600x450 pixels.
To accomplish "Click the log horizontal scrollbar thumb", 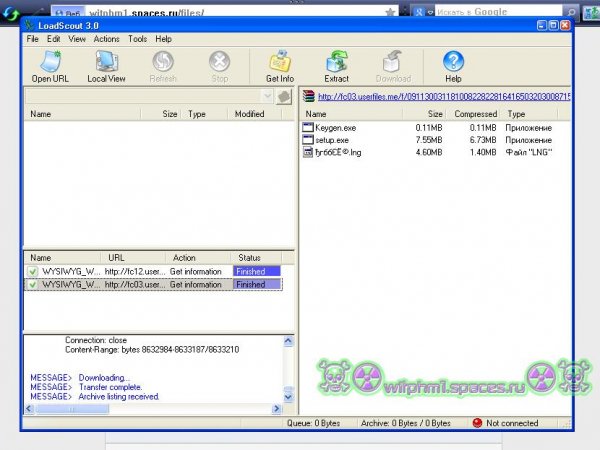I will click(x=72, y=409).
